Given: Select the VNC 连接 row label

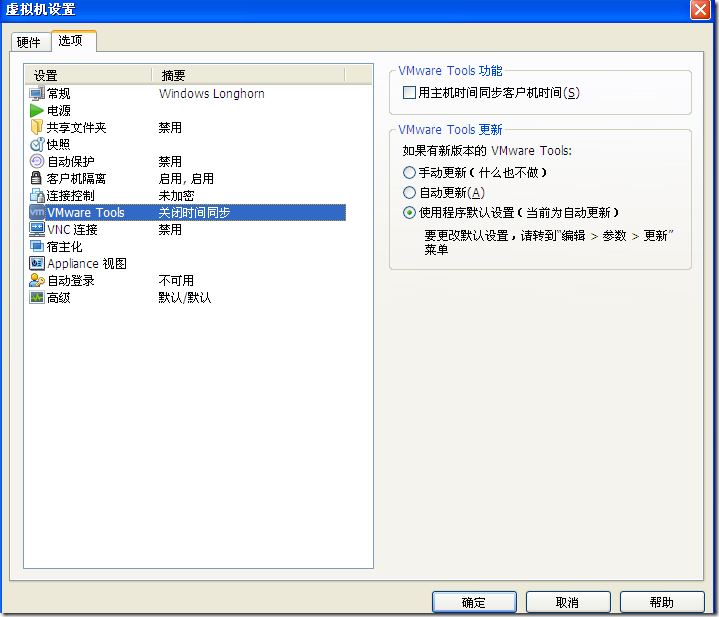Looking at the screenshot, I should (72, 230).
